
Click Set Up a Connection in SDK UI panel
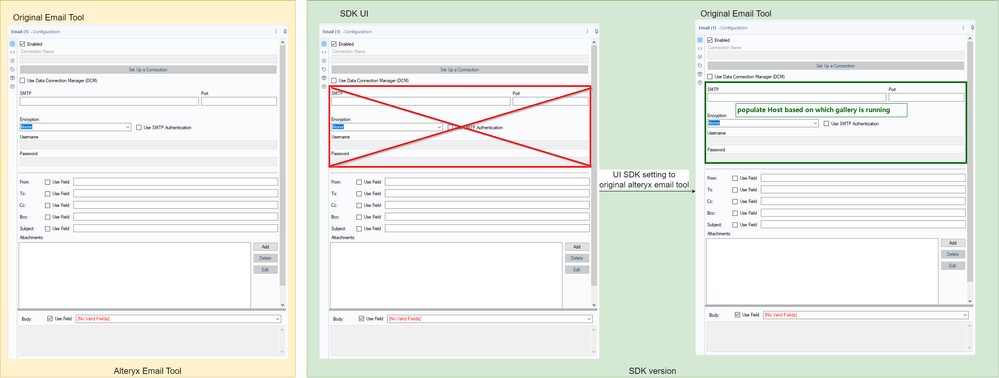click(460, 69)
